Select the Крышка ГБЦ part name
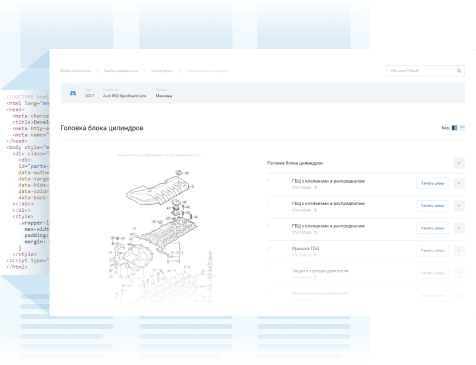476x365 pixels. point(305,248)
